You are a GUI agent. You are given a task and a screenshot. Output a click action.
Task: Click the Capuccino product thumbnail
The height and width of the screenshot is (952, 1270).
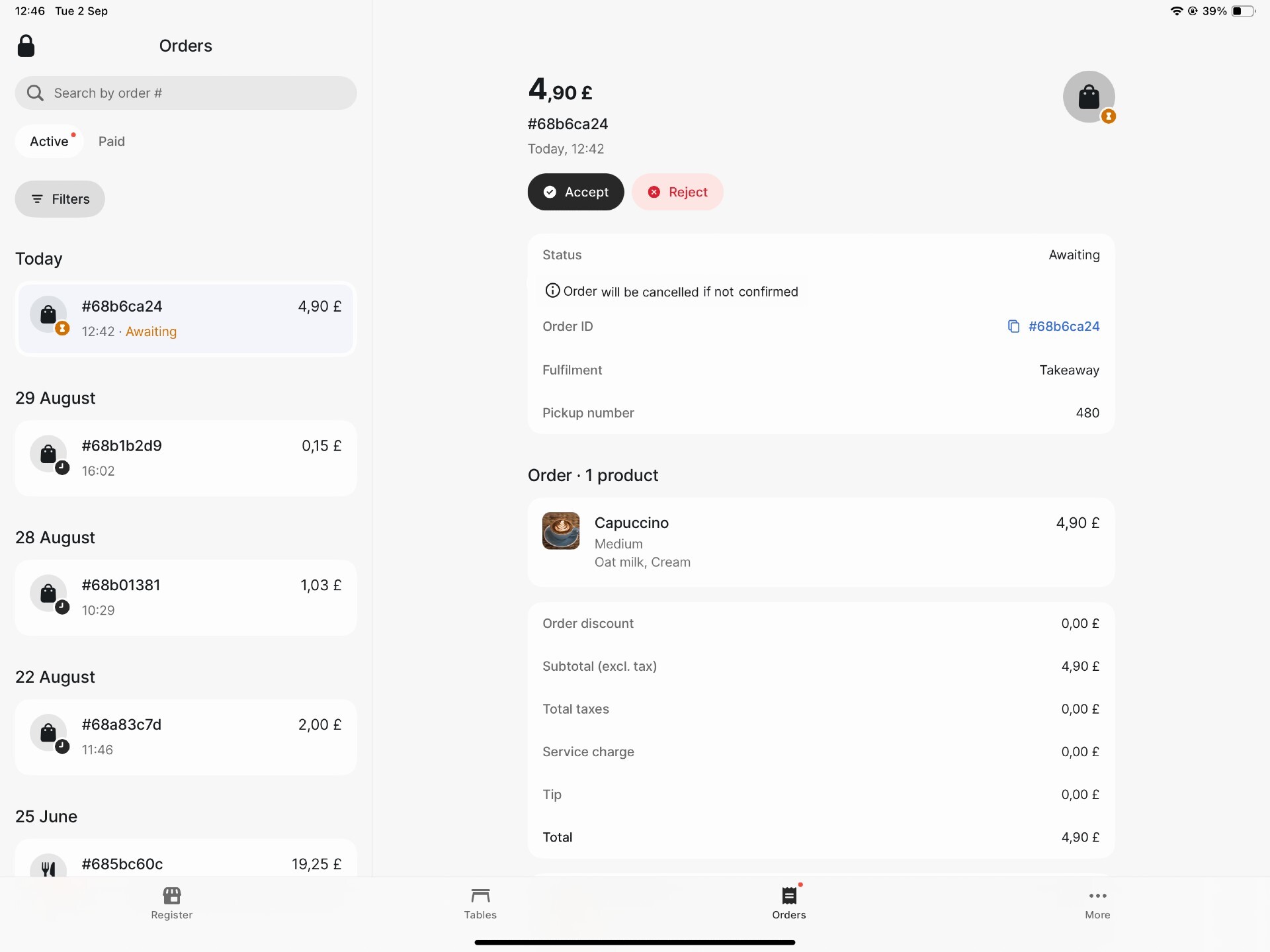[x=561, y=531]
